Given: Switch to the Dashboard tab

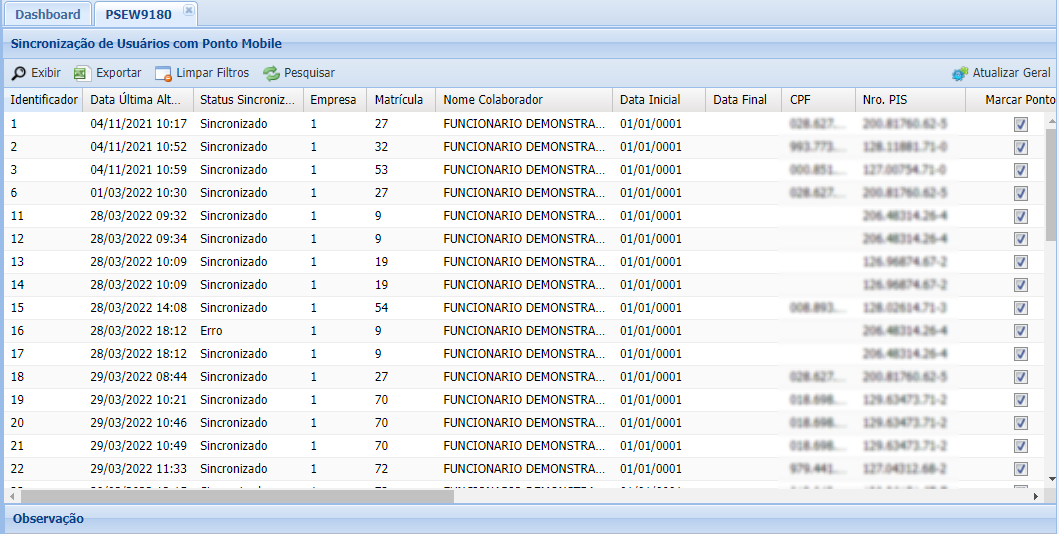Looking at the screenshot, I should pos(47,15).
